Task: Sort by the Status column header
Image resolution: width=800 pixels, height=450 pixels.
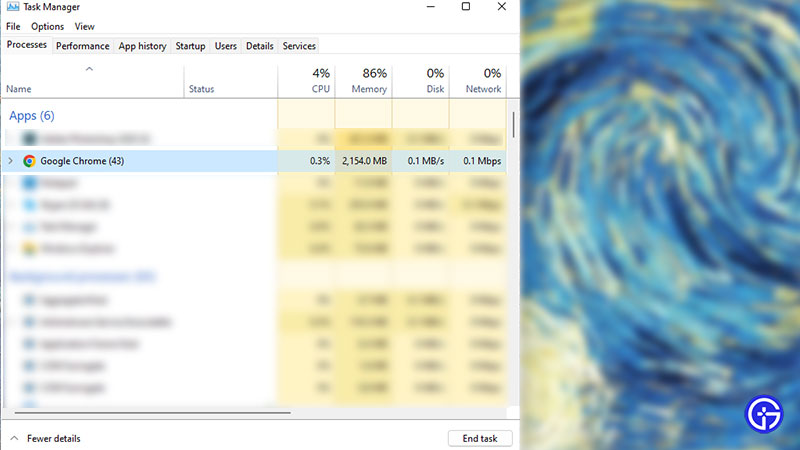Action: tap(202, 89)
